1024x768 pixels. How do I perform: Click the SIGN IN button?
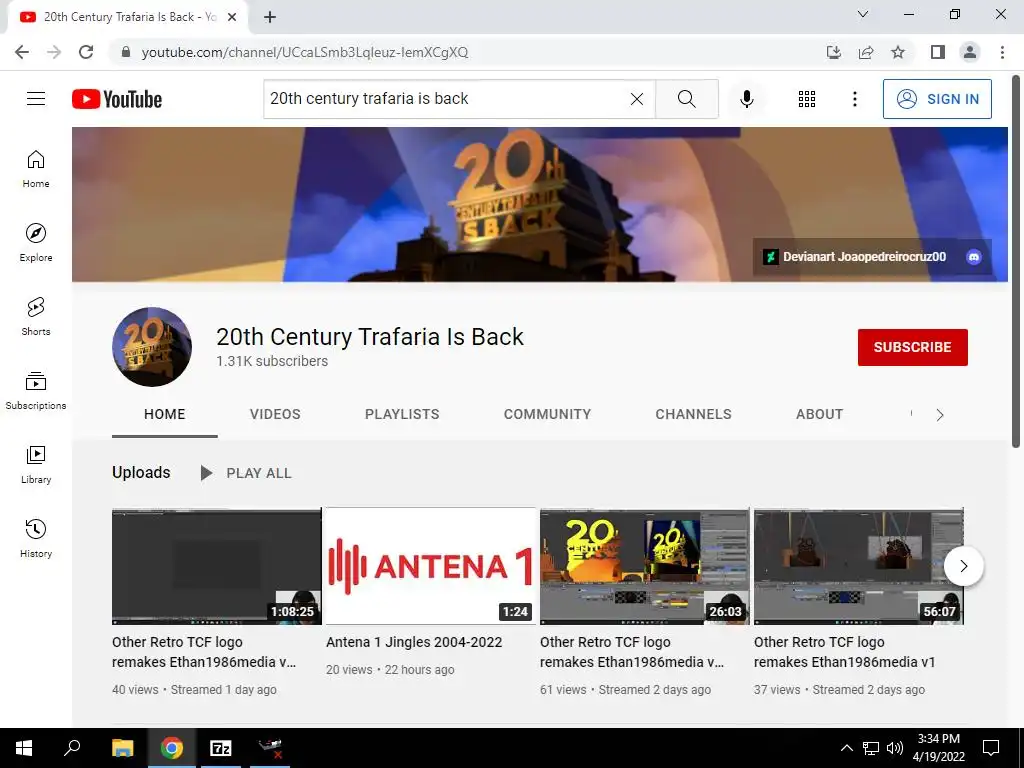point(937,99)
